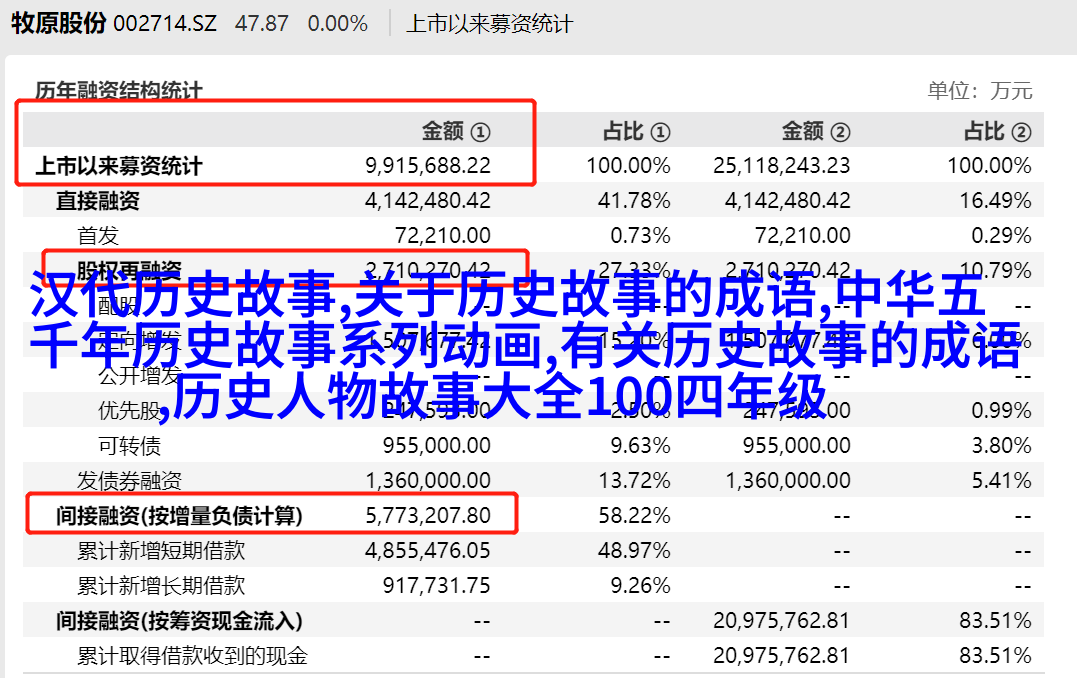Click the 58.22% percentage cell

click(x=634, y=516)
